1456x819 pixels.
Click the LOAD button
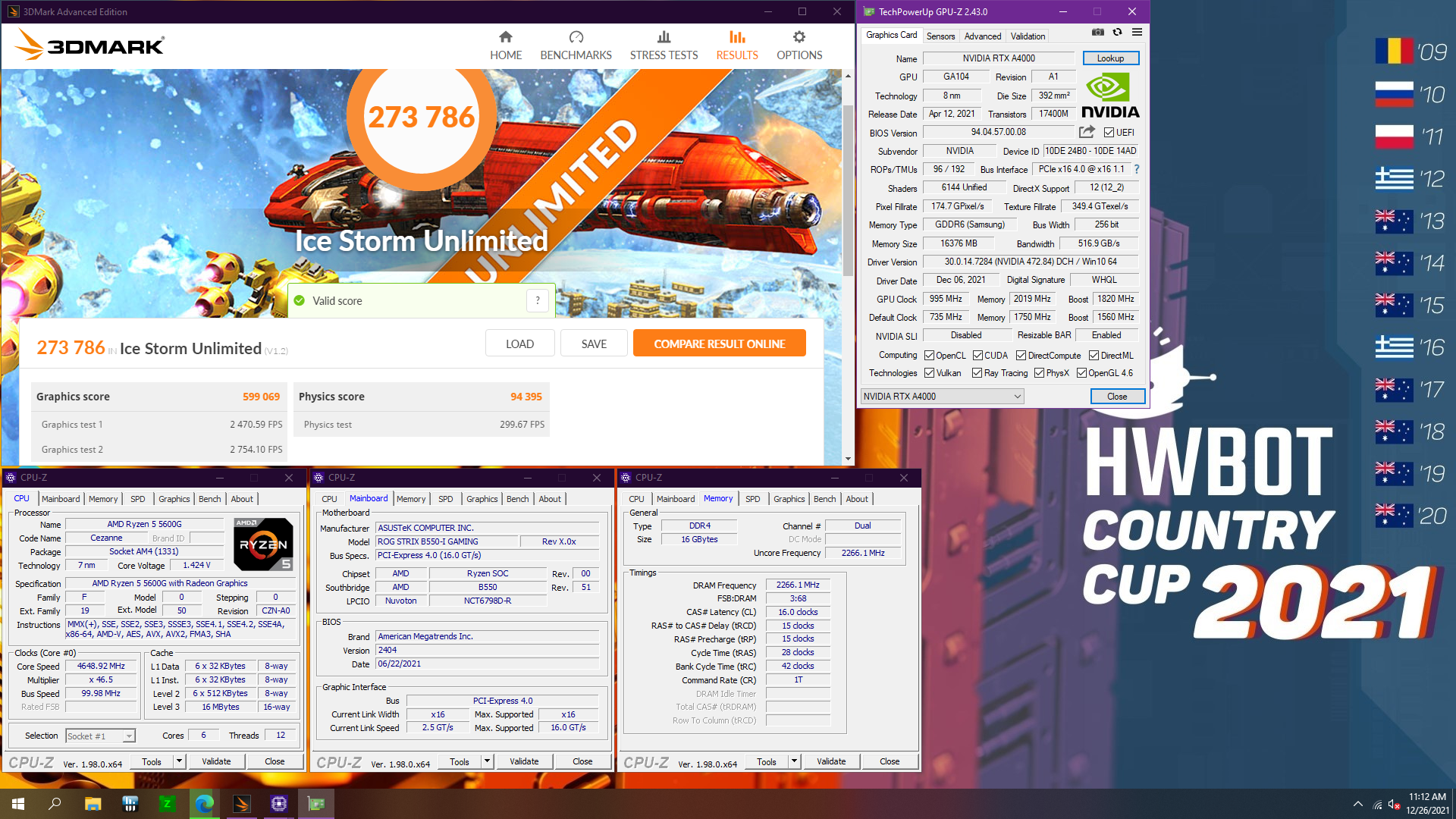[x=519, y=344]
